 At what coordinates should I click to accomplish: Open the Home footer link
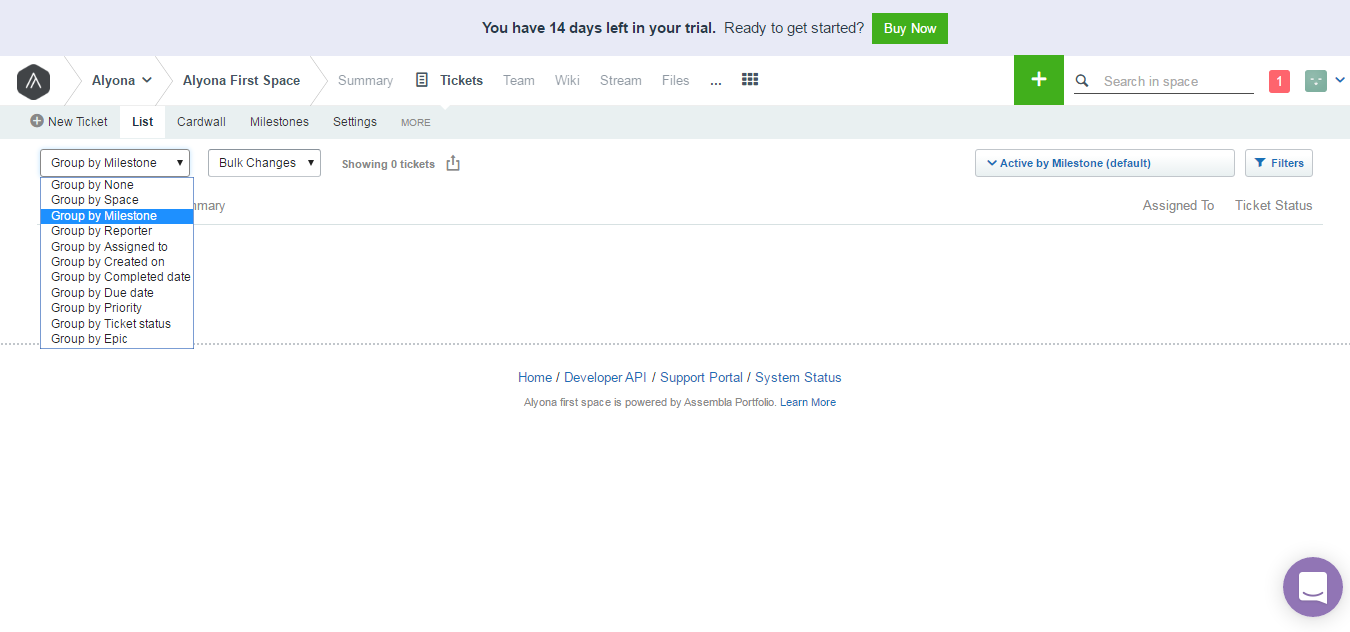coord(535,377)
